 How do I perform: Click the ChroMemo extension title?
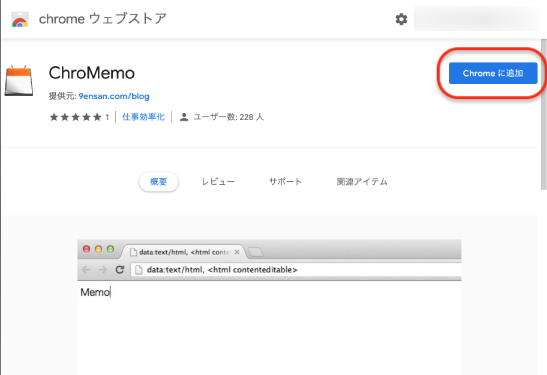tap(91, 73)
